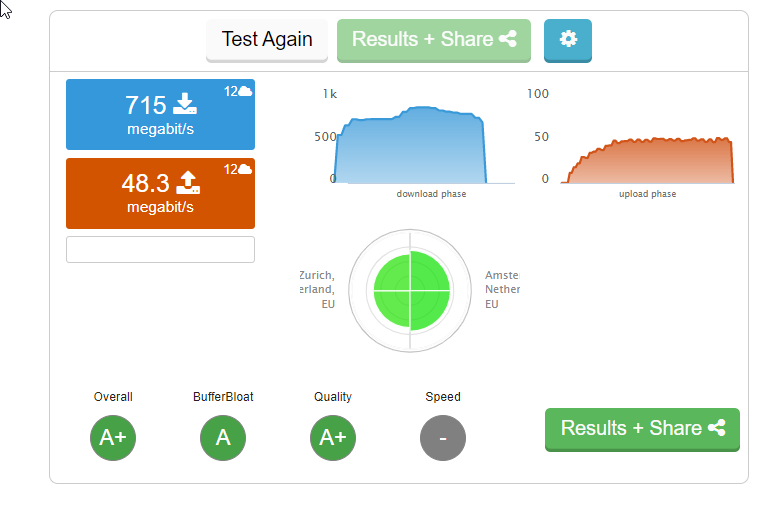The width and height of the screenshot is (782, 530).
Task: Click the download arrow icon beside 715
Action: (x=185, y=103)
